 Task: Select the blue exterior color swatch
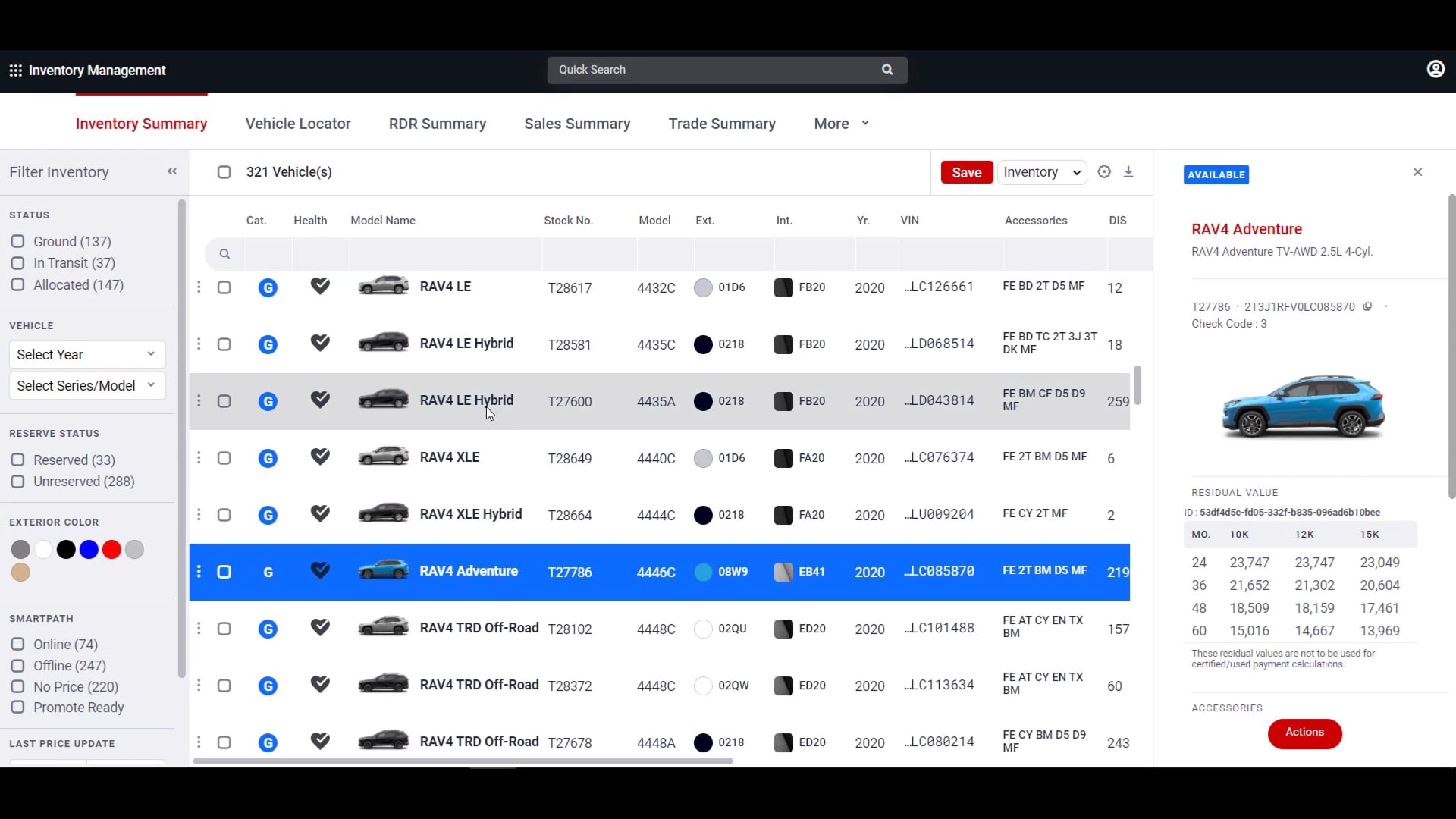tap(89, 549)
